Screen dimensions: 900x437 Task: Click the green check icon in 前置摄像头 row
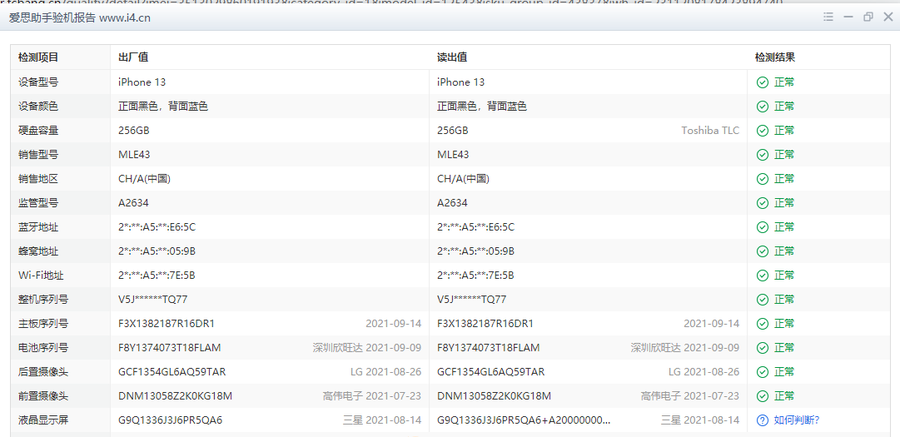click(762, 396)
